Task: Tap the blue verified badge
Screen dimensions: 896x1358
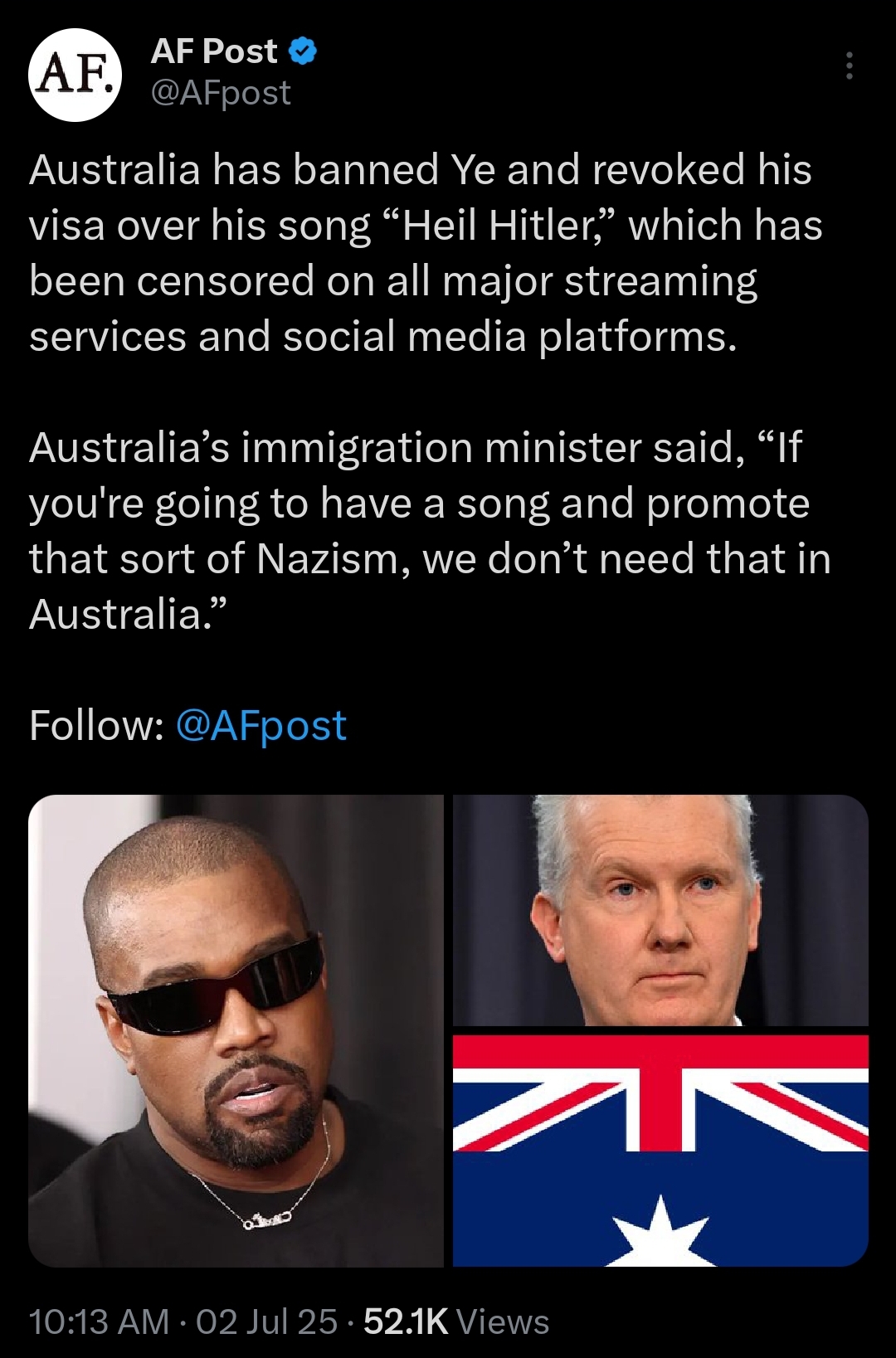Action: (303, 51)
